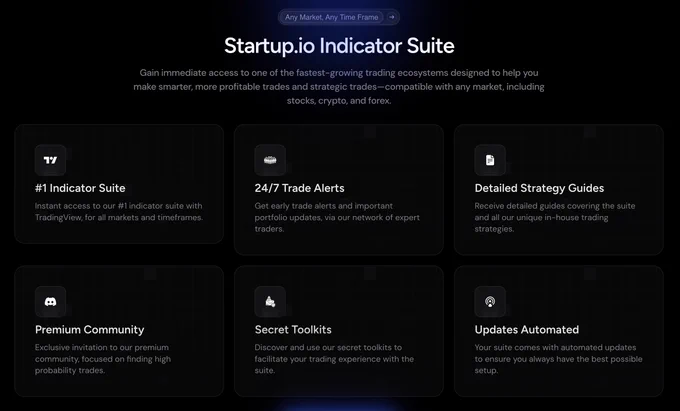Select the early trade alerts description
This screenshot has width=680, height=411.
coord(337,217)
